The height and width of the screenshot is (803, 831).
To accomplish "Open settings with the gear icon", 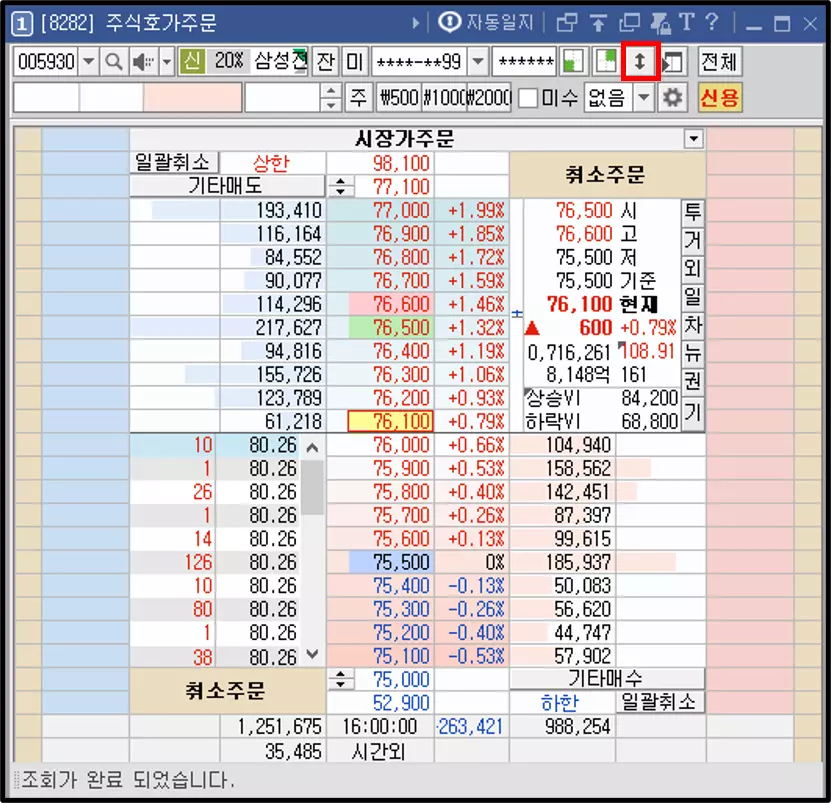I will pos(673,98).
